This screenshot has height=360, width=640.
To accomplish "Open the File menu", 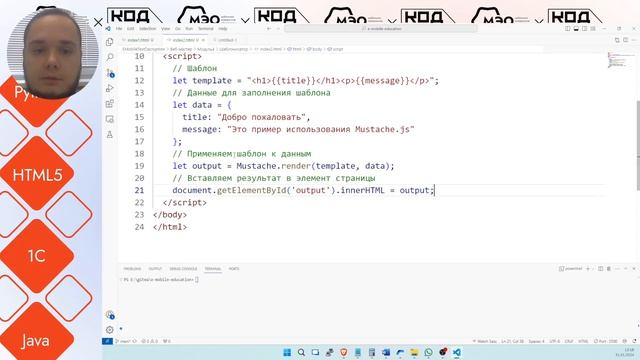I will click(119, 29).
